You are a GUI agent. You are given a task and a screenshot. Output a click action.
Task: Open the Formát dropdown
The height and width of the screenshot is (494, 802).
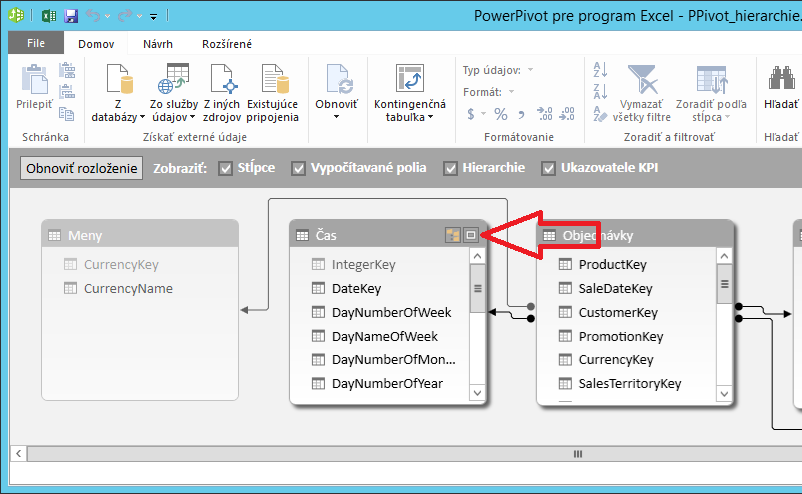tap(511, 92)
